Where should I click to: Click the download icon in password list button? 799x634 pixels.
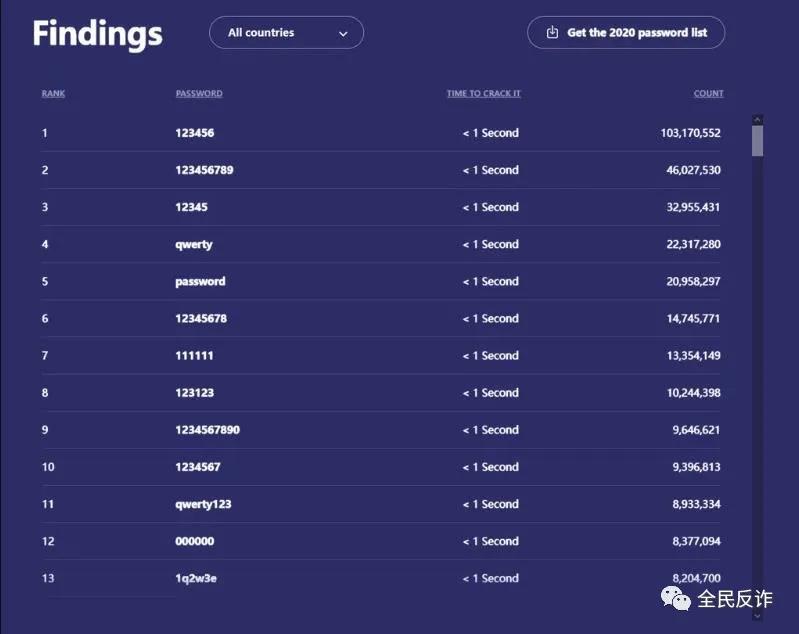[552, 33]
